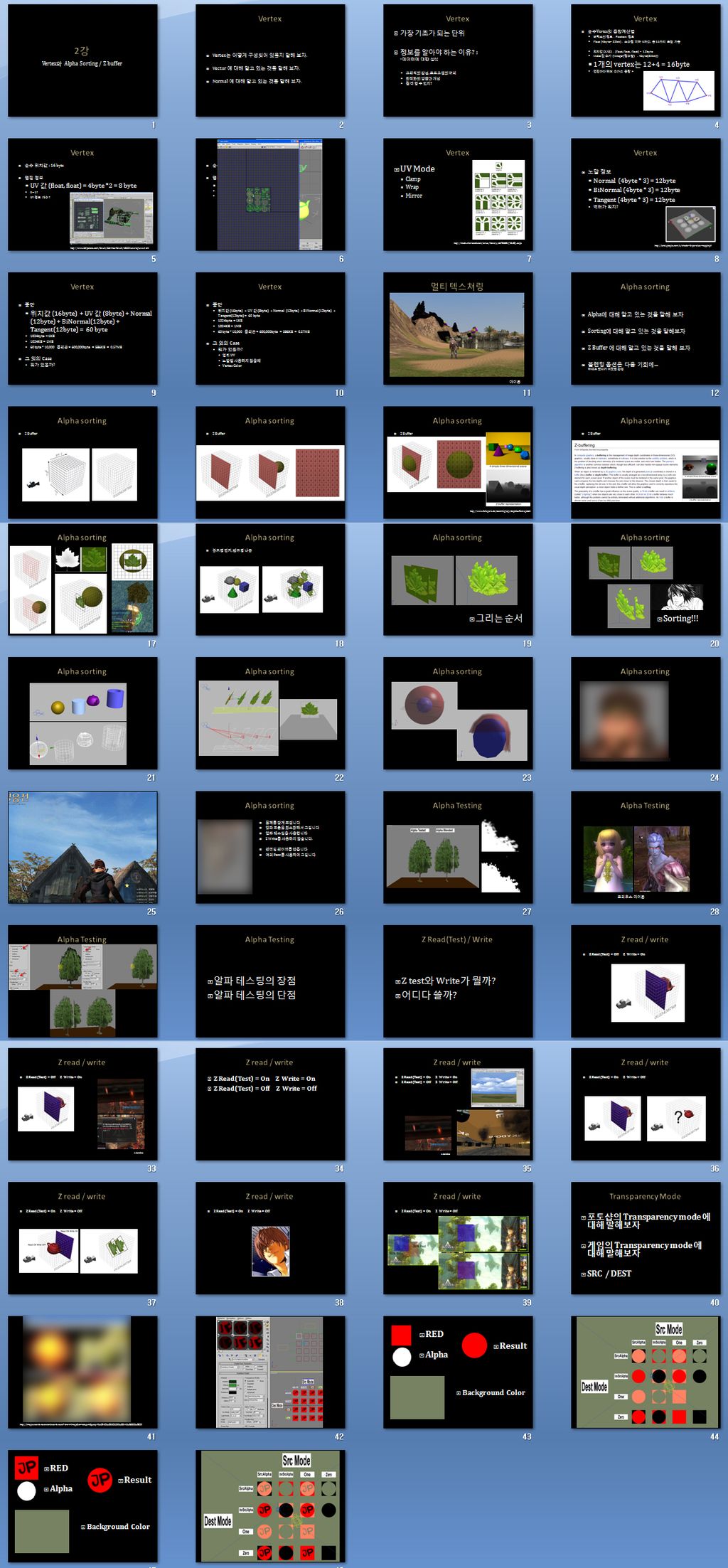Click slide 8 with Normal BiNormal Tangent bytes

point(646,194)
